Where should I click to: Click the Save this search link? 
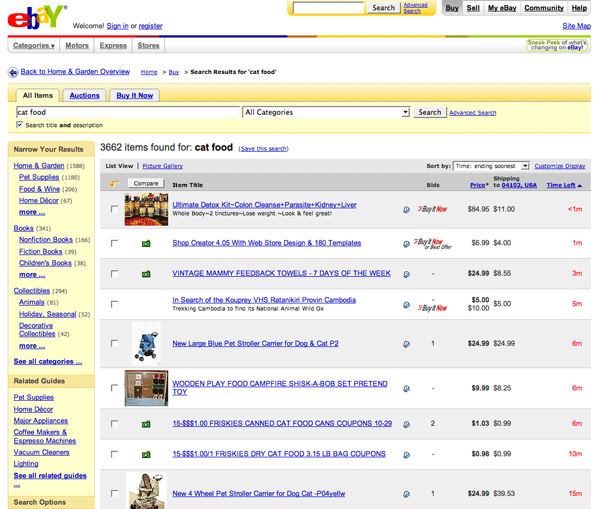pyautogui.click(x=264, y=149)
